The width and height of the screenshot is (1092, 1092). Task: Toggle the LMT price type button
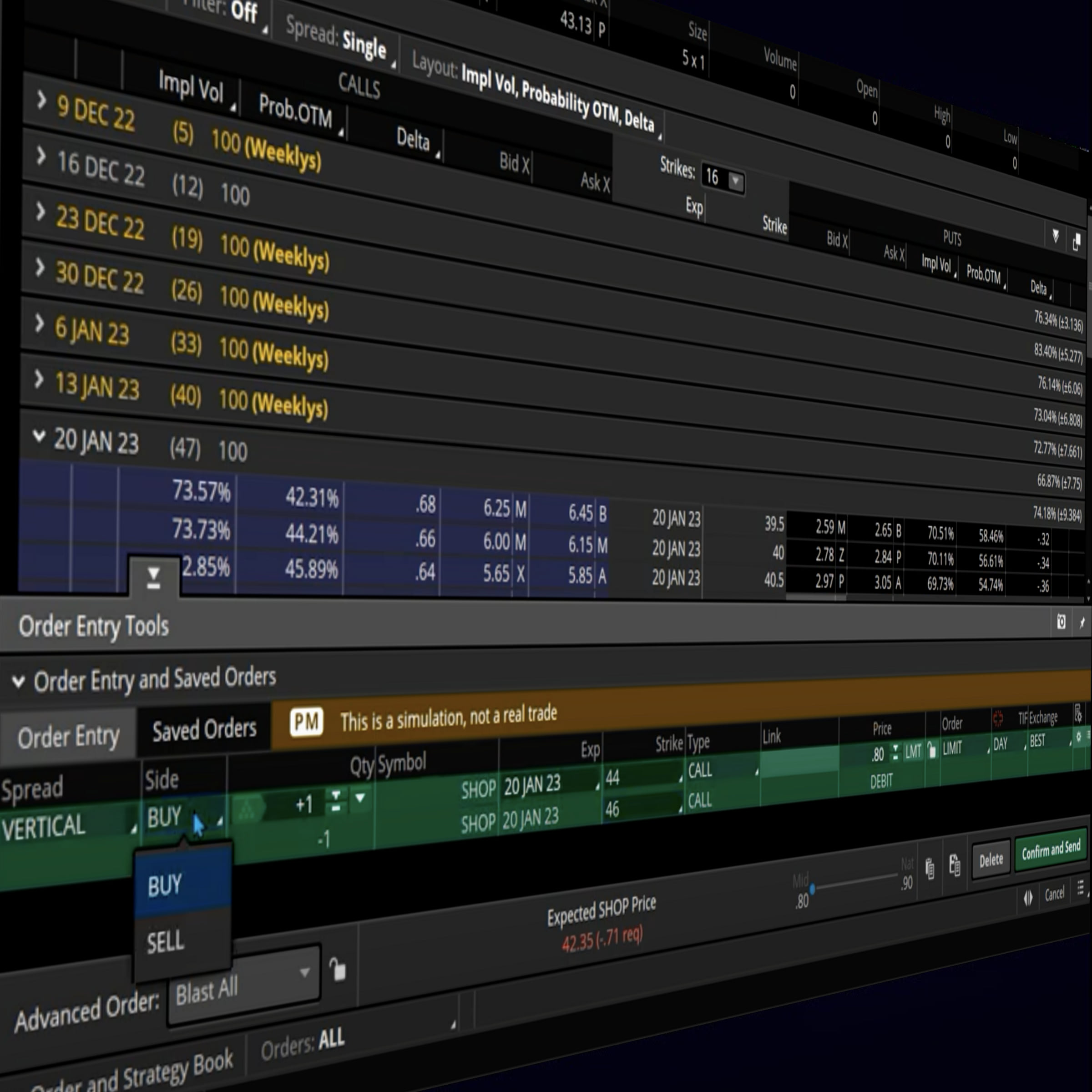913,751
